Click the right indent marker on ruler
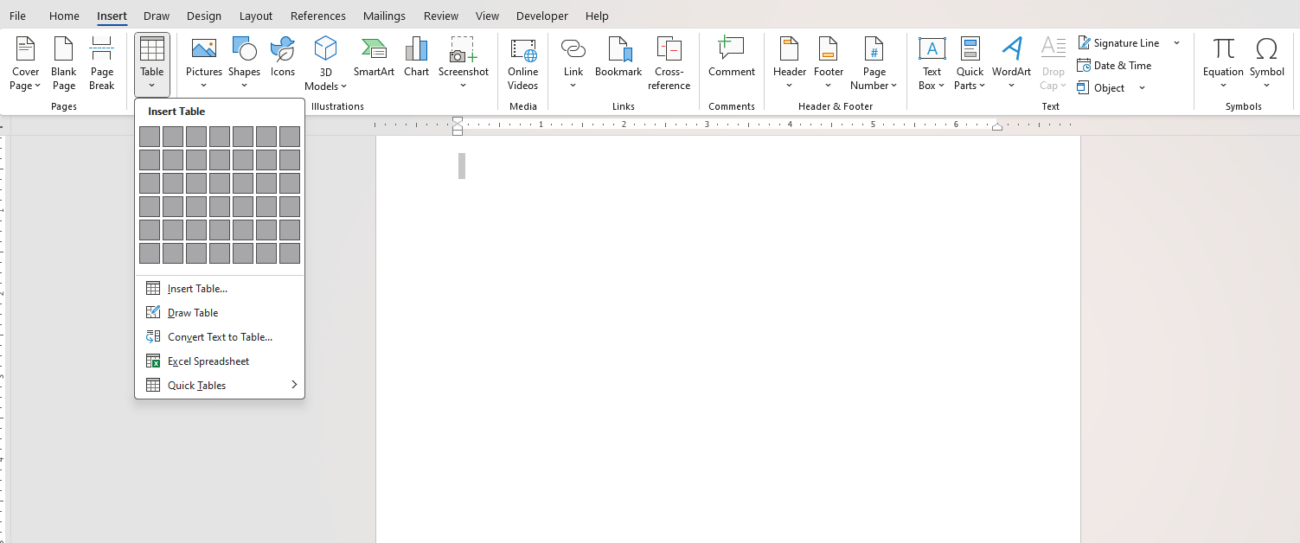 coord(997,127)
